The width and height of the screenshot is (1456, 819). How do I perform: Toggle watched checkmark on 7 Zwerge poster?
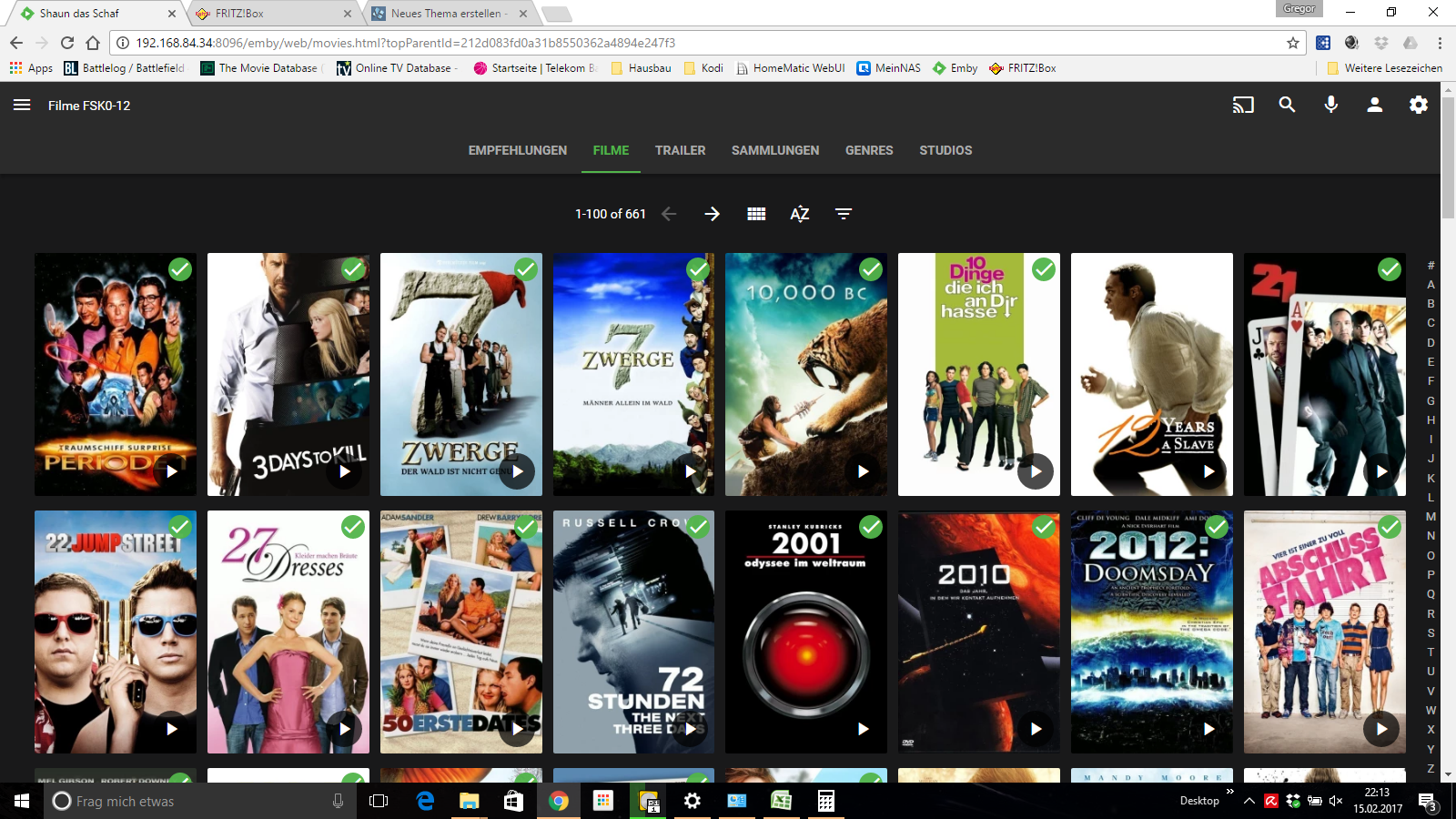pyautogui.click(x=525, y=269)
